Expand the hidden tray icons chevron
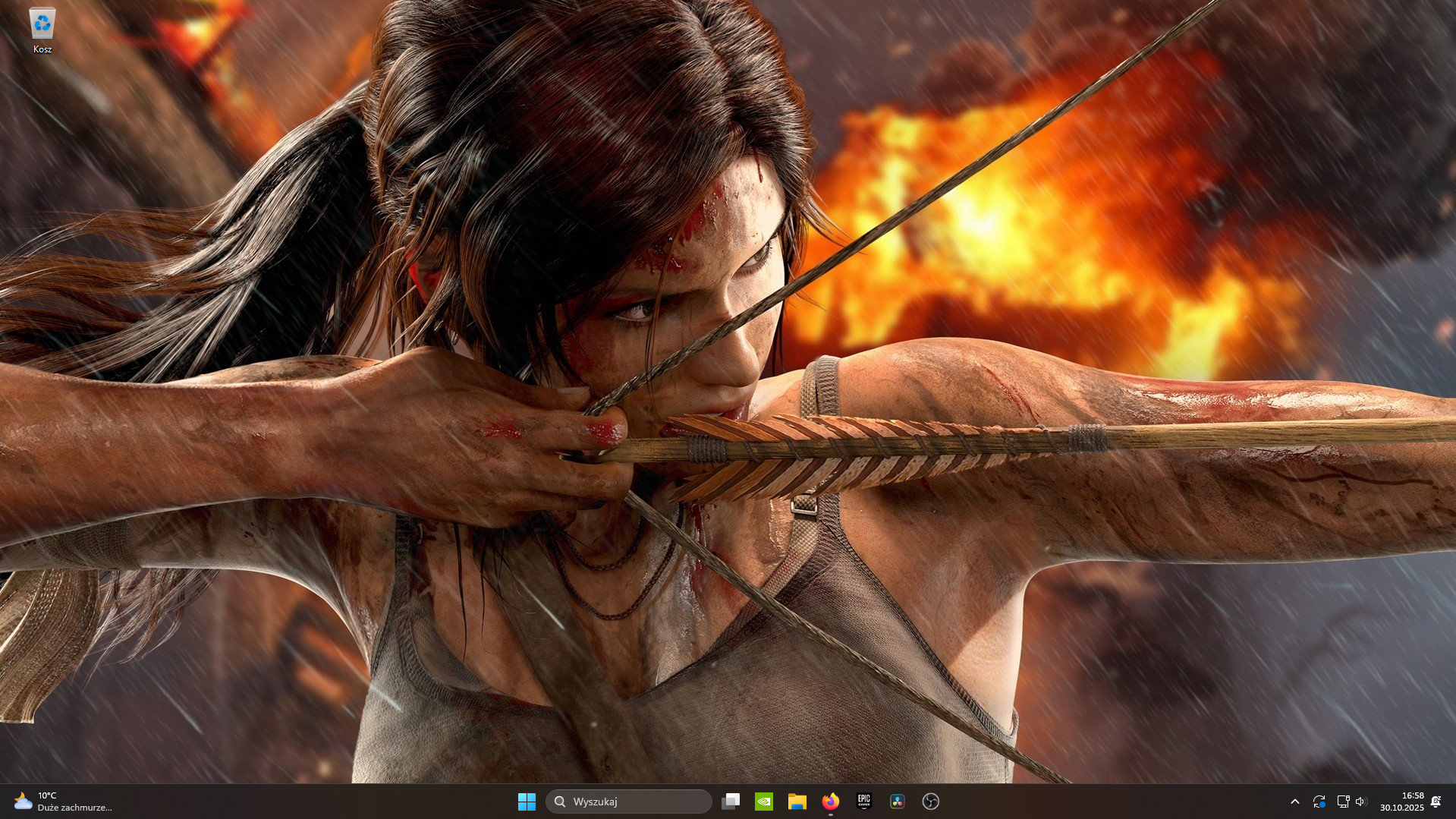Viewport: 1456px width, 819px height. (1295, 802)
